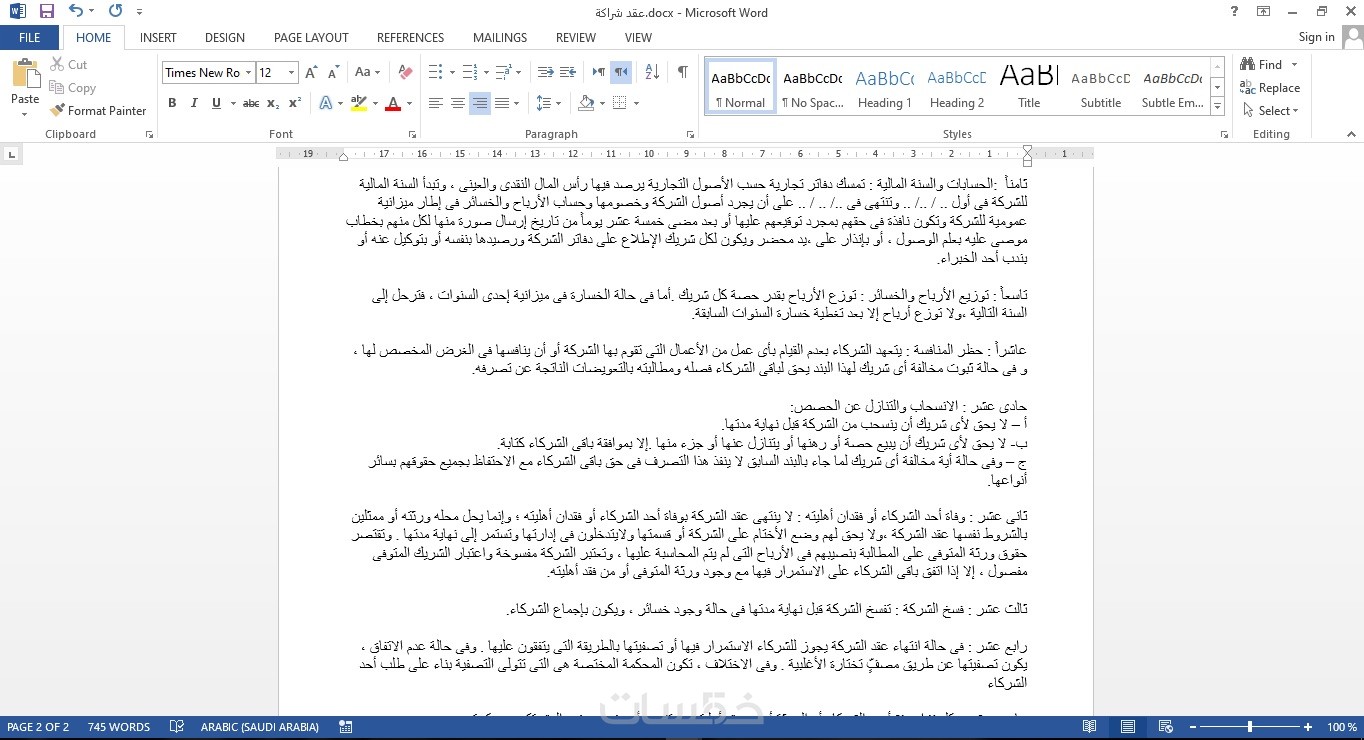The image size is (1364, 740).
Task: Show or hide paragraph marks
Action: coord(682,72)
